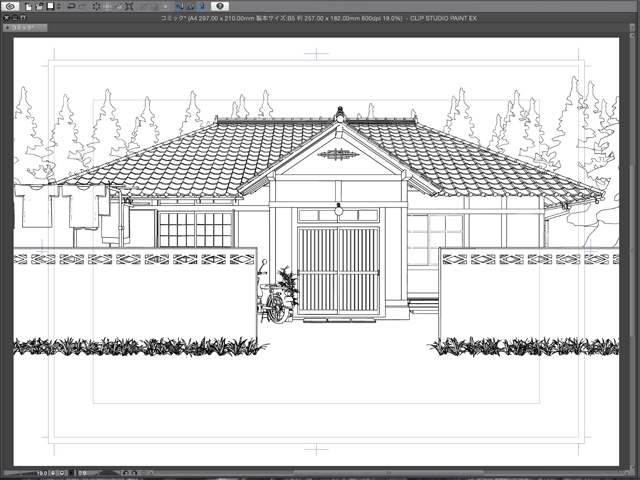The width and height of the screenshot is (640, 480).
Task: Click the reset rotation icon
Action: point(143,473)
